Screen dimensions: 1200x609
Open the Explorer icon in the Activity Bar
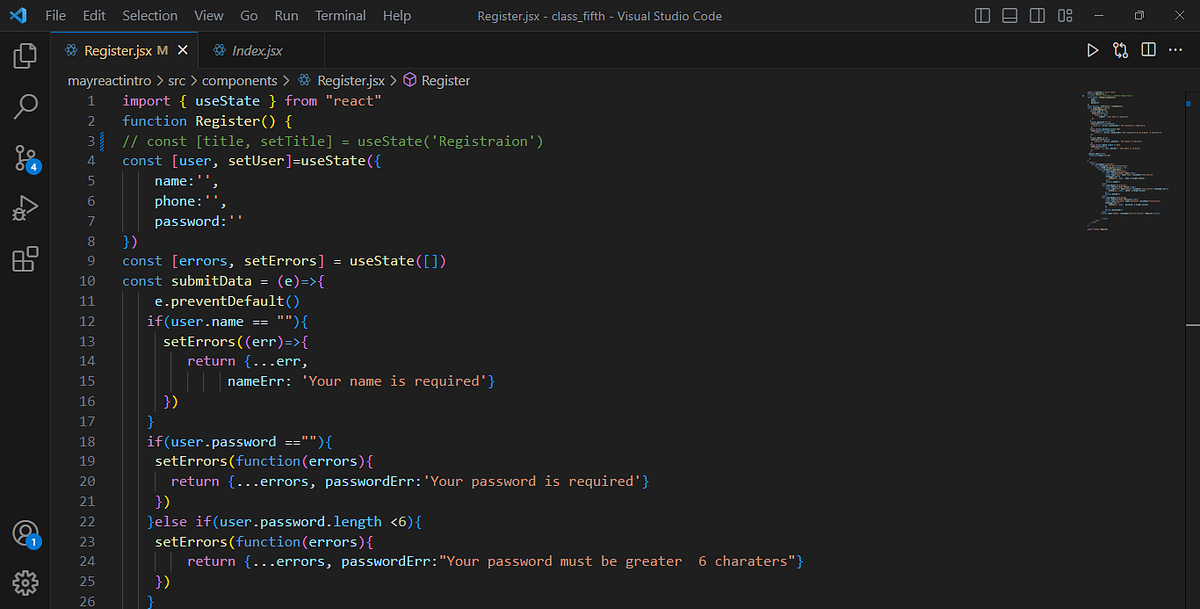click(24, 56)
